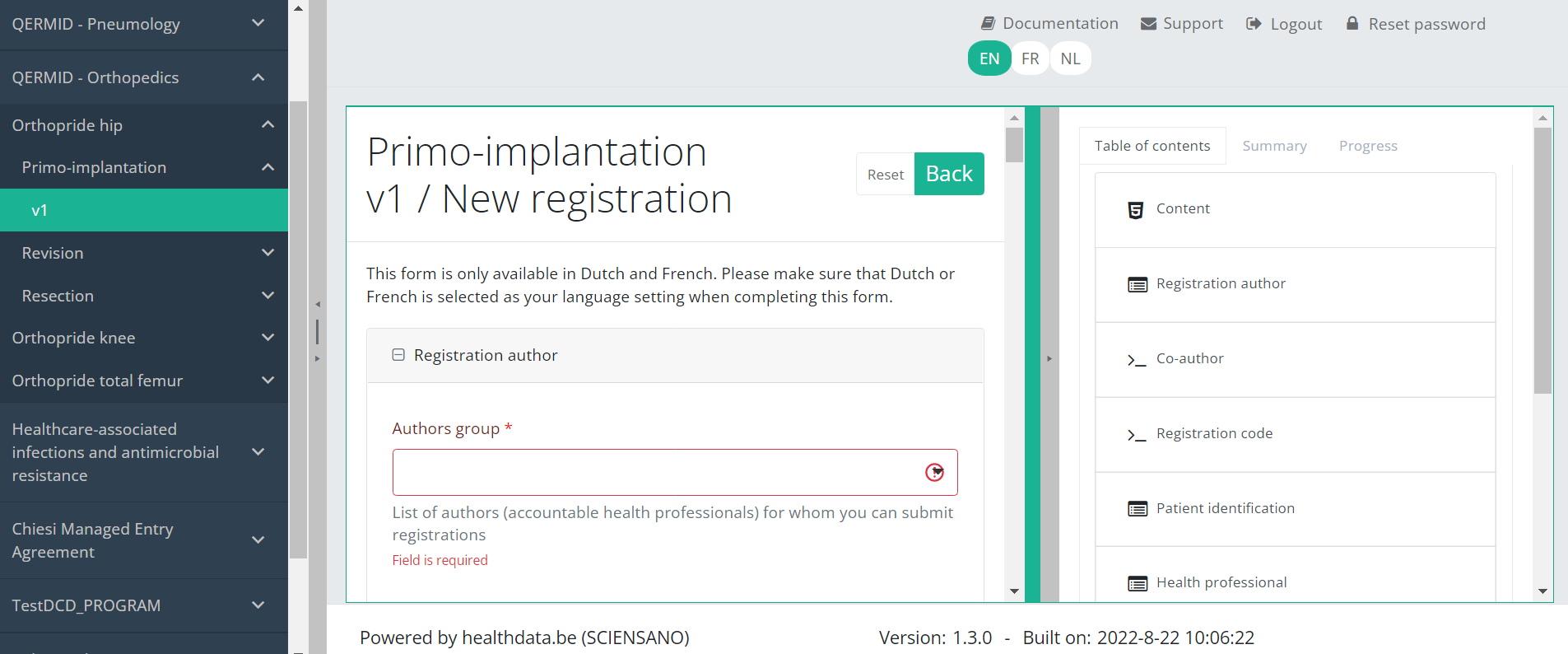Open the Authors group dropdown
Image resolution: width=1568 pixels, height=654 pixels.
pyautogui.click(x=934, y=472)
